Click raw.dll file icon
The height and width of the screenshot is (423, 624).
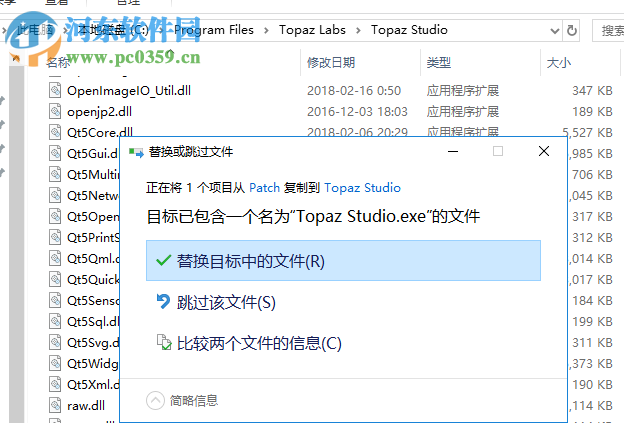(55, 405)
